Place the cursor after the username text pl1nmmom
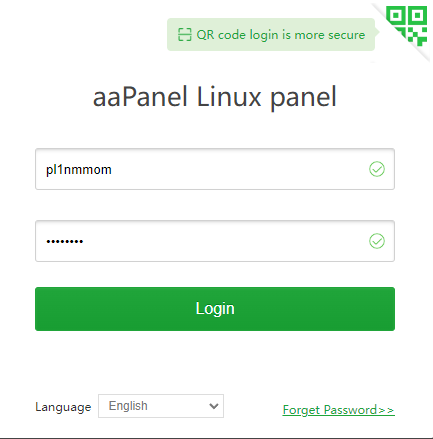The width and height of the screenshot is (433, 439). click(x=112, y=170)
